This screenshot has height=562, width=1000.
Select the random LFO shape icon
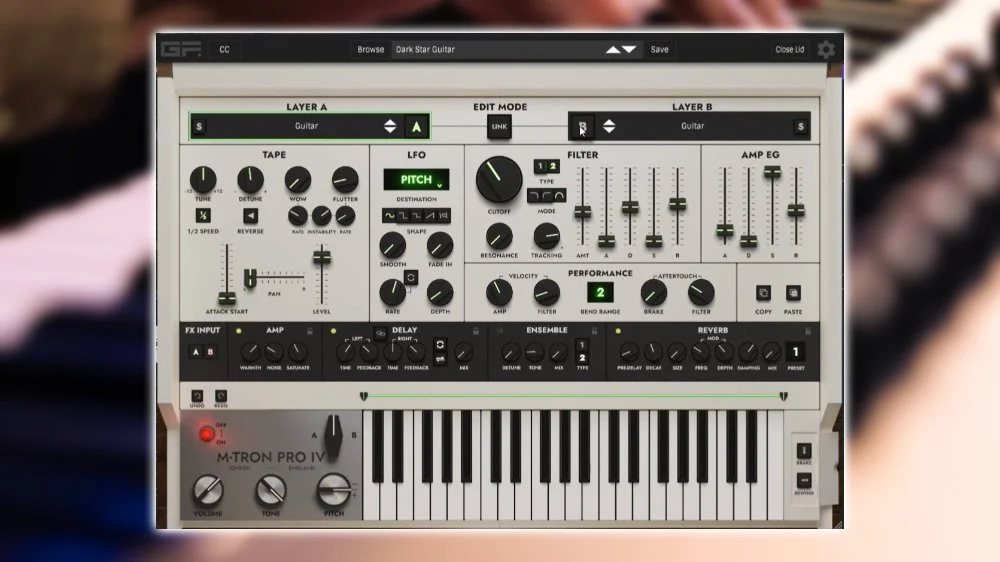click(444, 216)
